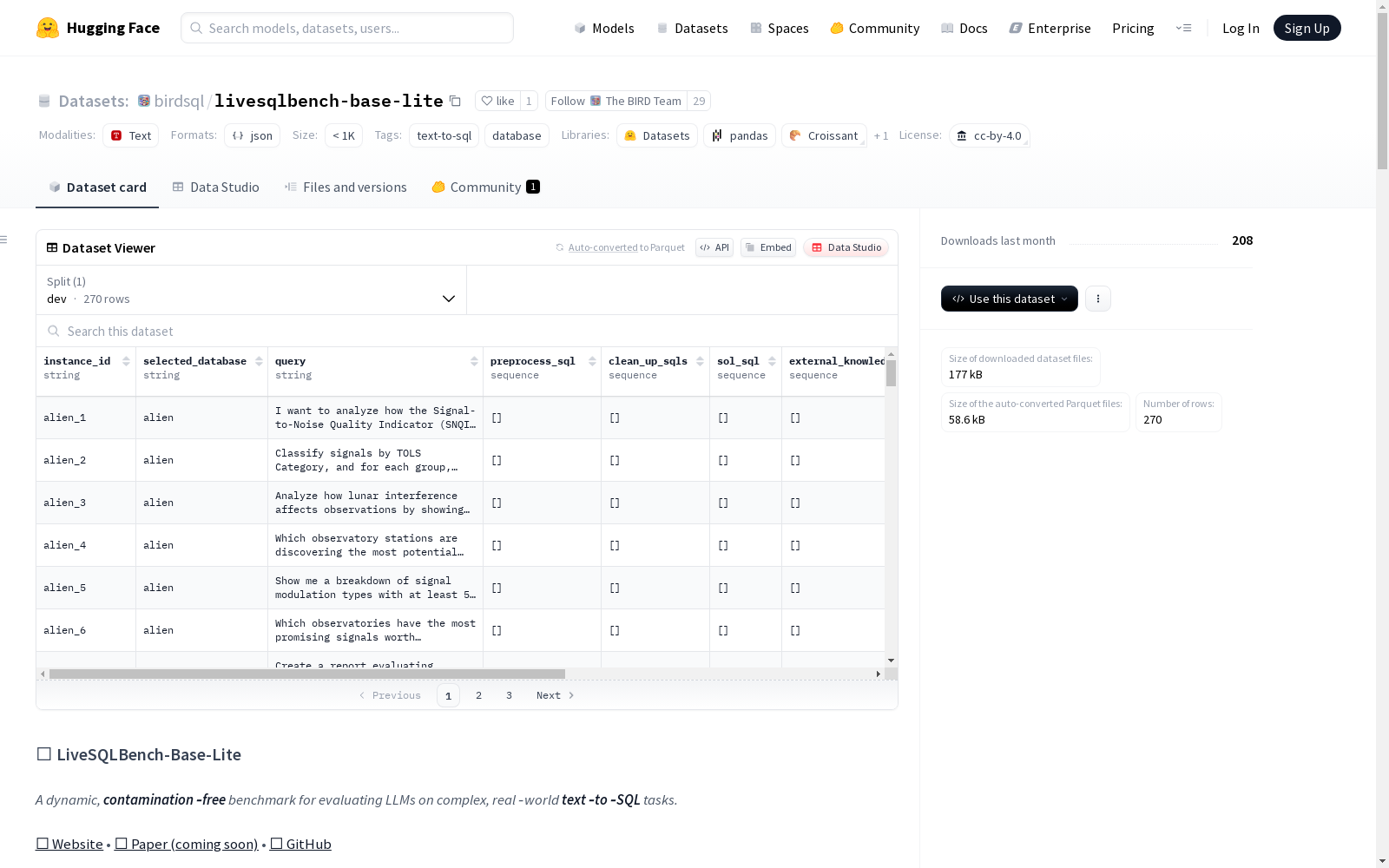This screenshot has height=868, width=1389.
Task: Open the Paper (coming soon) link
Action: click(x=187, y=844)
